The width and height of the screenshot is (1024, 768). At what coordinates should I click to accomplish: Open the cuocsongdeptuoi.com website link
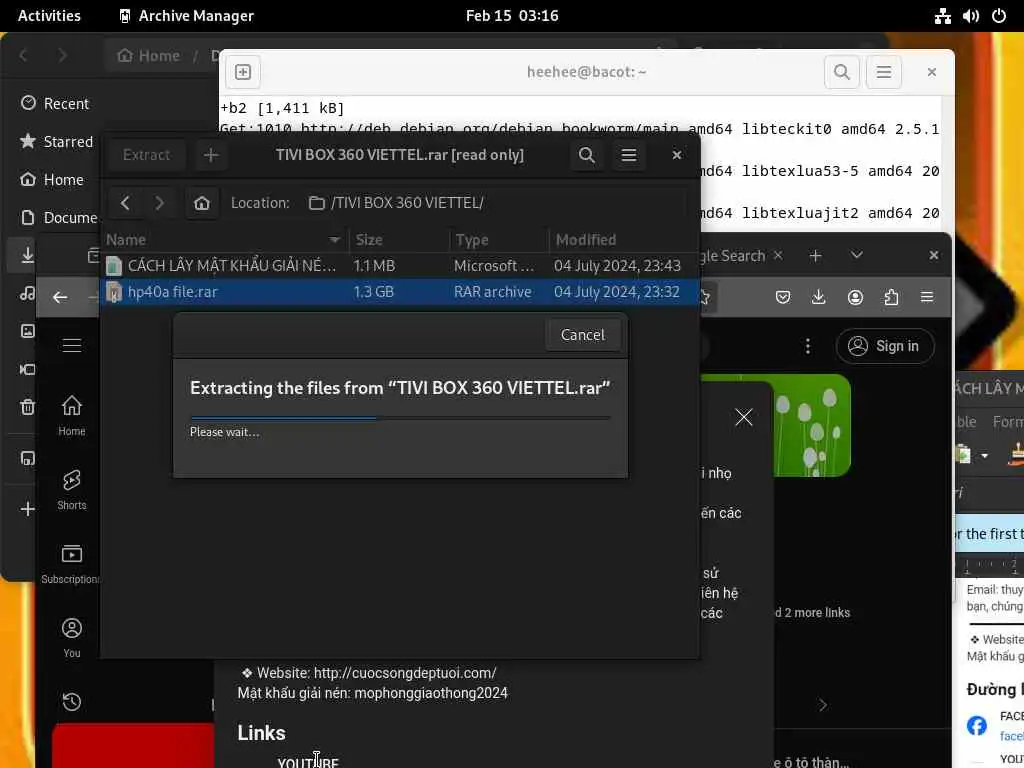click(405, 673)
